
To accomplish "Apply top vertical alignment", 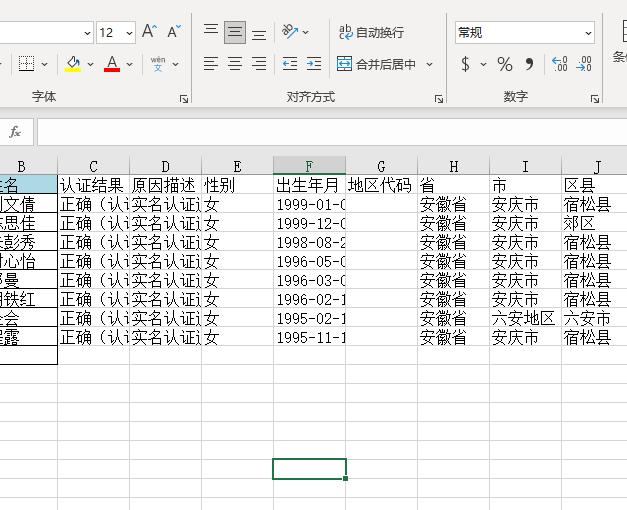I will [211, 32].
